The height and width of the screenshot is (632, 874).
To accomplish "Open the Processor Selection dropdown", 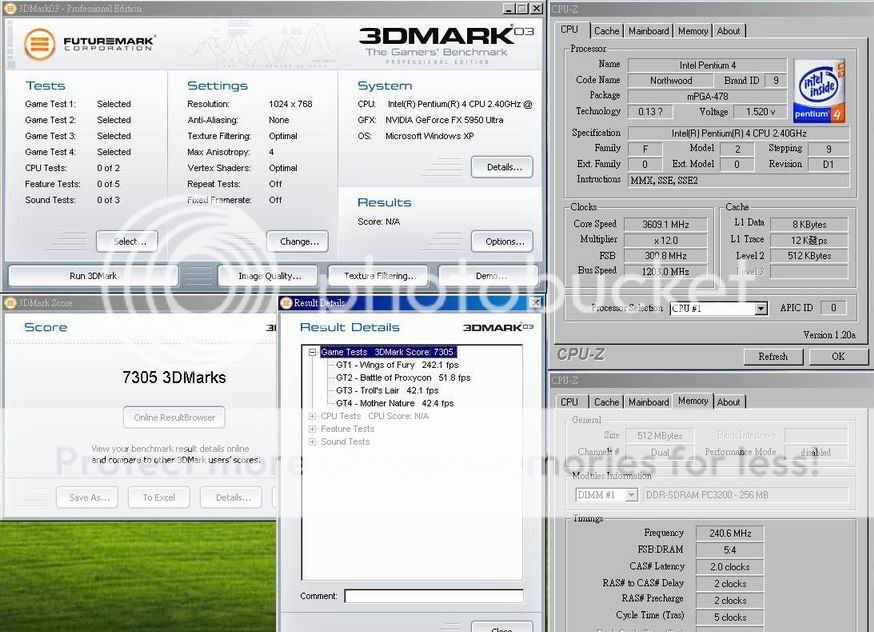I will tap(761, 309).
